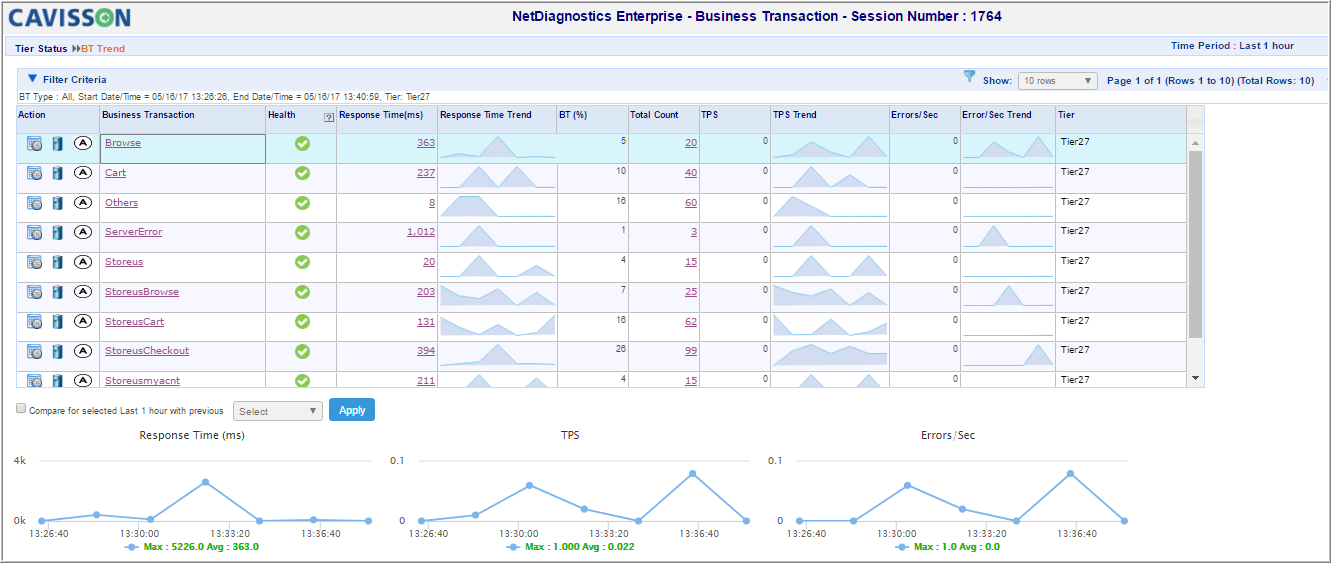
Task: Click response time value 363 for Browse
Action: pyautogui.click(x=426, y=143)
